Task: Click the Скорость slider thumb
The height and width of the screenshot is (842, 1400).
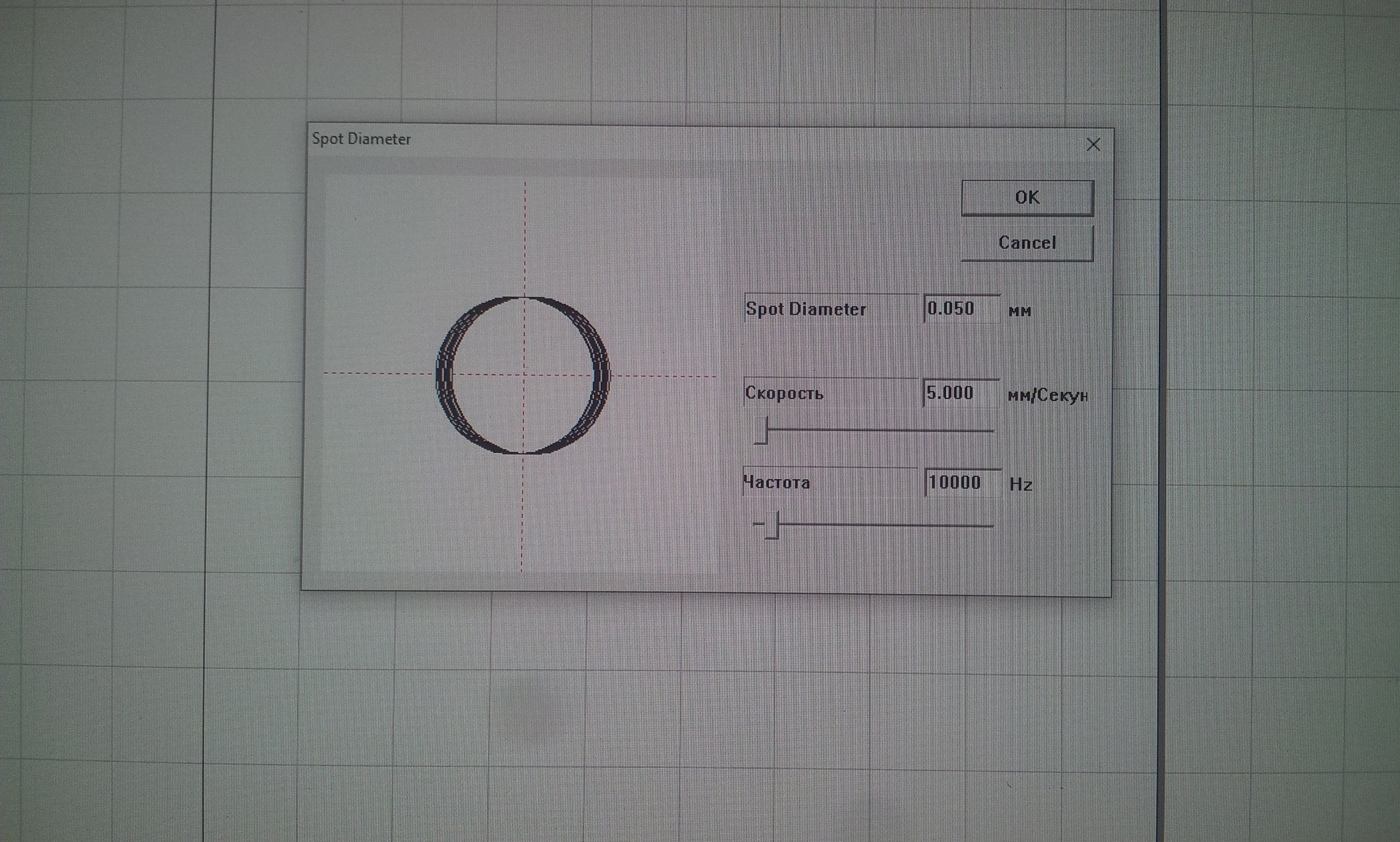Action: 762,431
